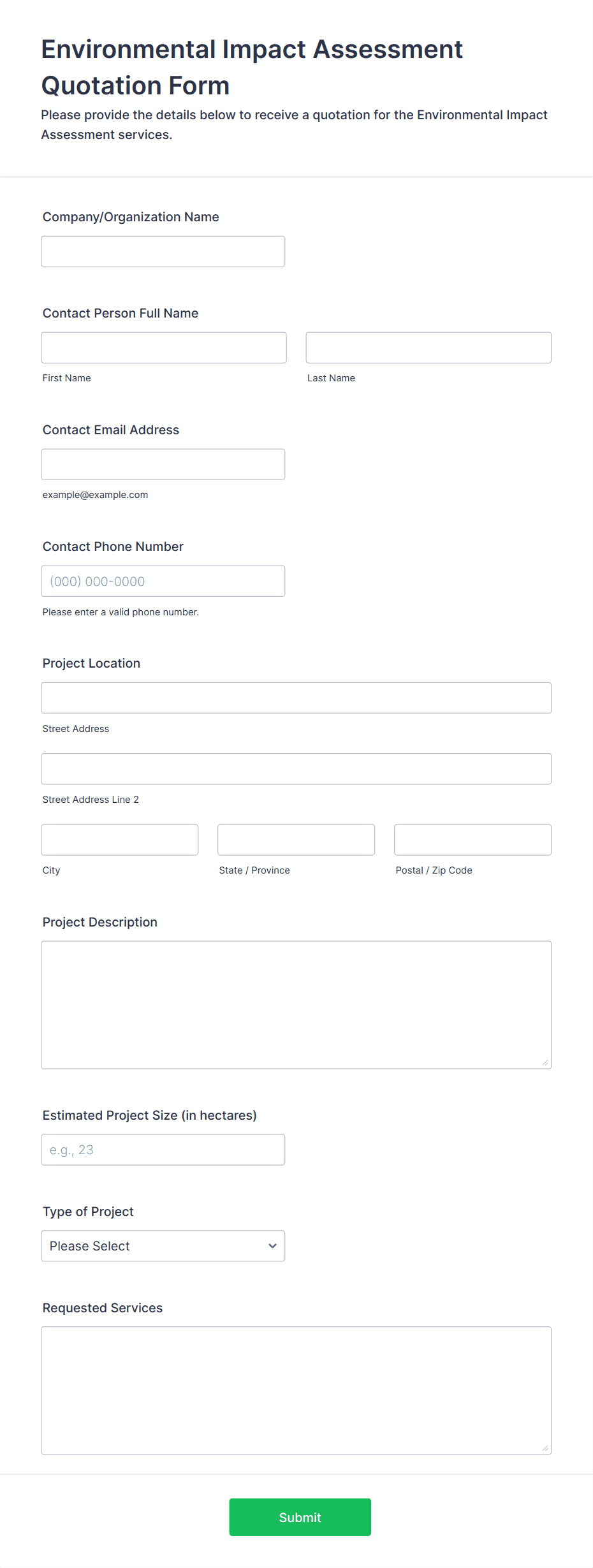Viewport: 593px width, 1568px height.
Task: Click the Type of Project chevron arrow
Action: pyautogui.click(x=273, y=1246)
